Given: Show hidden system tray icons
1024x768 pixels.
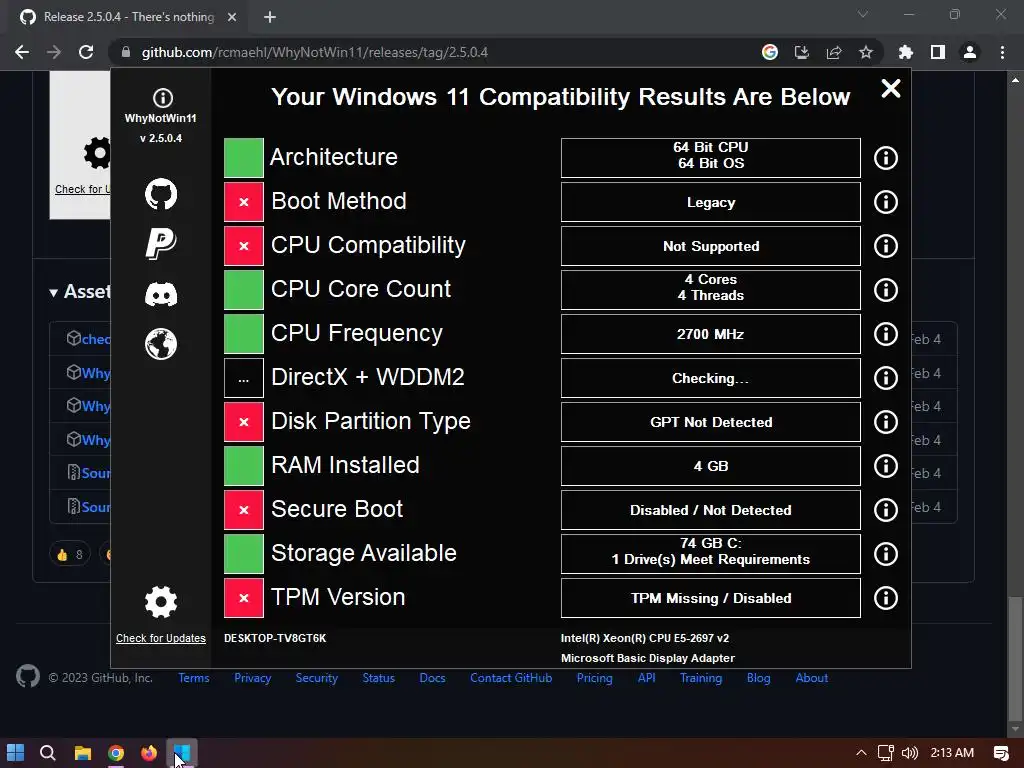Looking at the screenshot, I should pyautogui.click(x=861, y=753).
